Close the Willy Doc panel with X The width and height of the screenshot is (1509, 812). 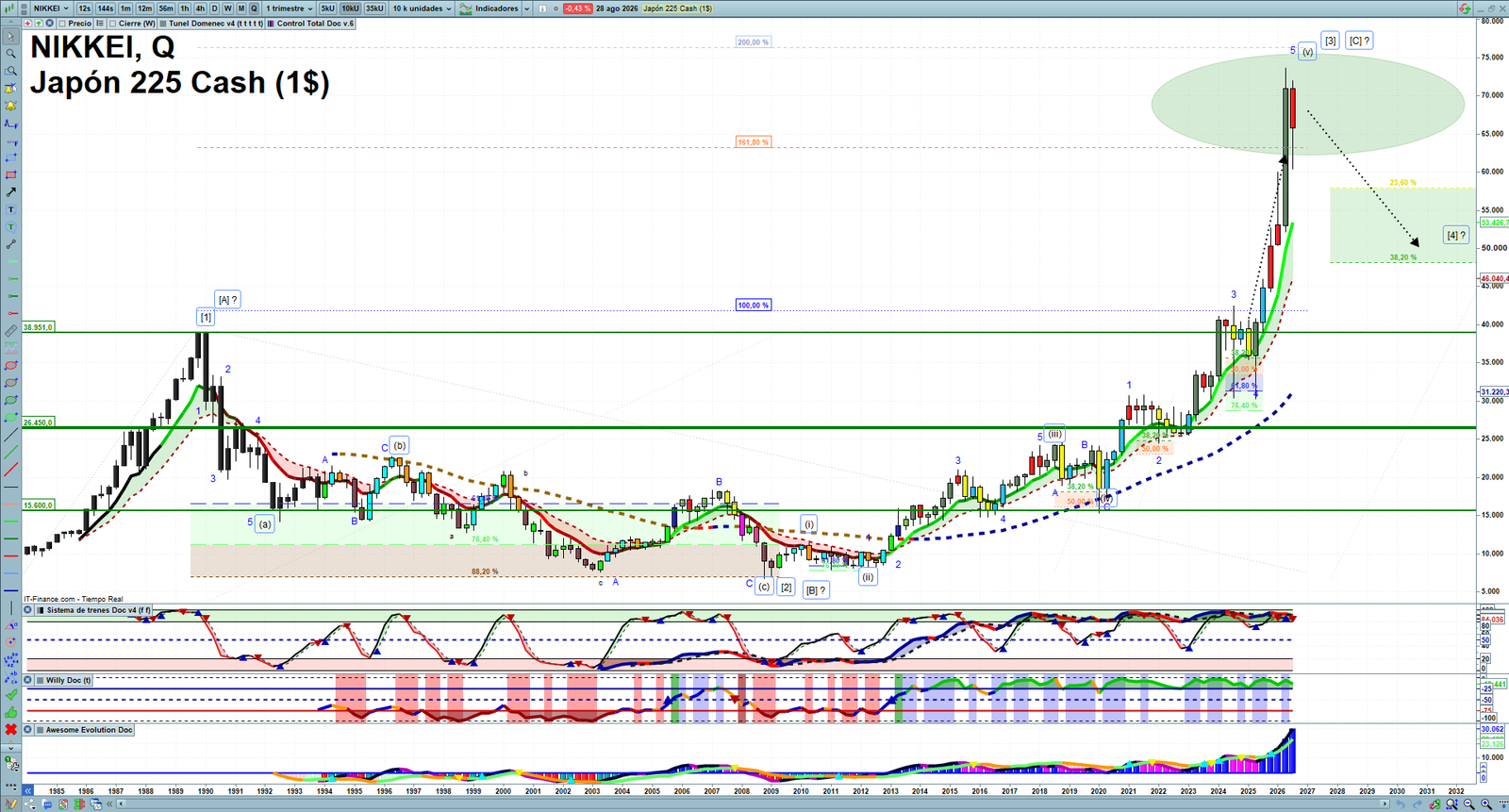pos(28,680)
